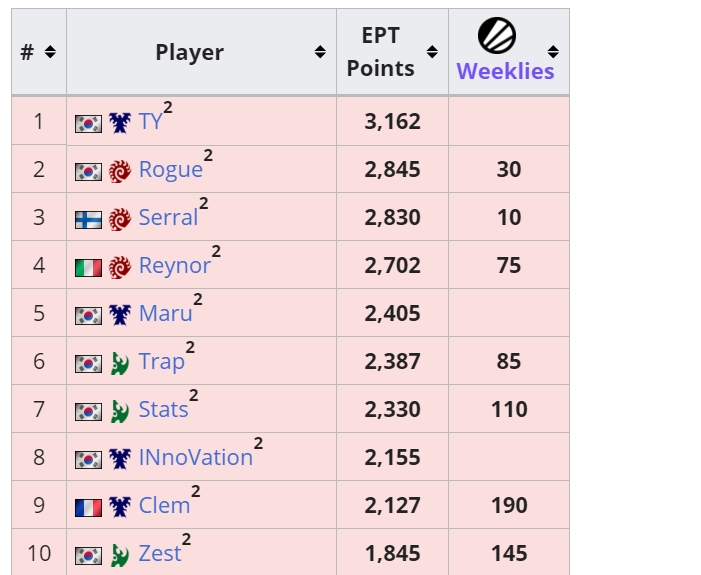
Task: Click the Protoss icon beside Zest
Action: pos(120,555)
